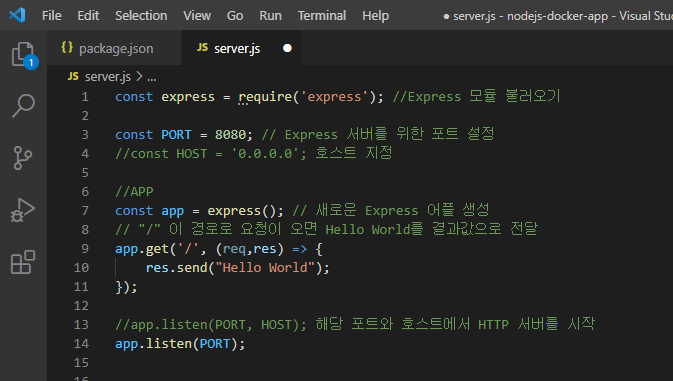673x381 pixels.
Task: Open the Help menu
Action: click(376, 16)
